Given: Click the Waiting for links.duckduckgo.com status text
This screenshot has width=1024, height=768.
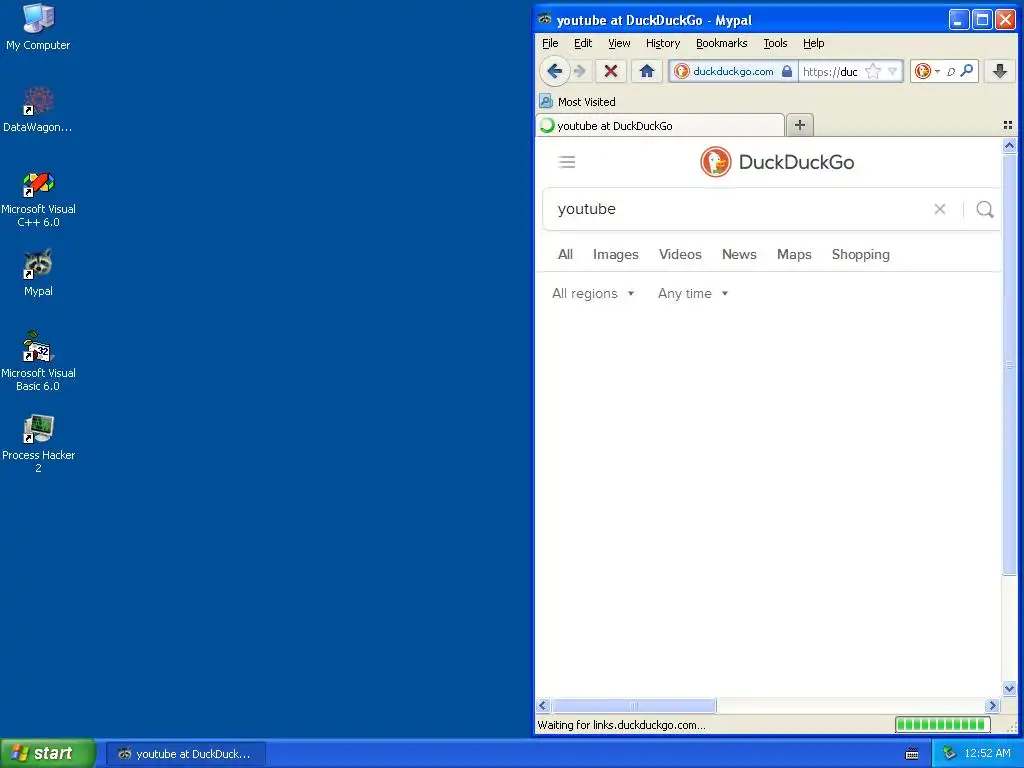Looking at the screenshot, I should 621,725.
